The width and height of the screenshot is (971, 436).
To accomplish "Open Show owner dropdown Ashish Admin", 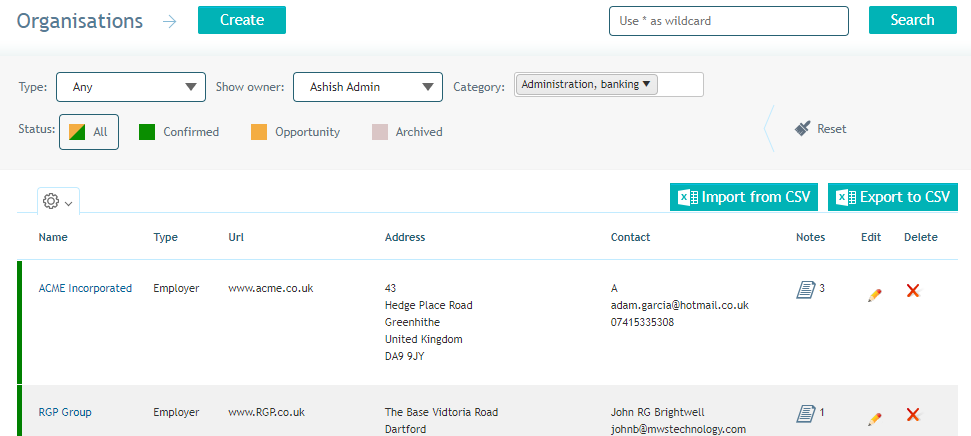I will pyautogui.click(x=368, y=87).
